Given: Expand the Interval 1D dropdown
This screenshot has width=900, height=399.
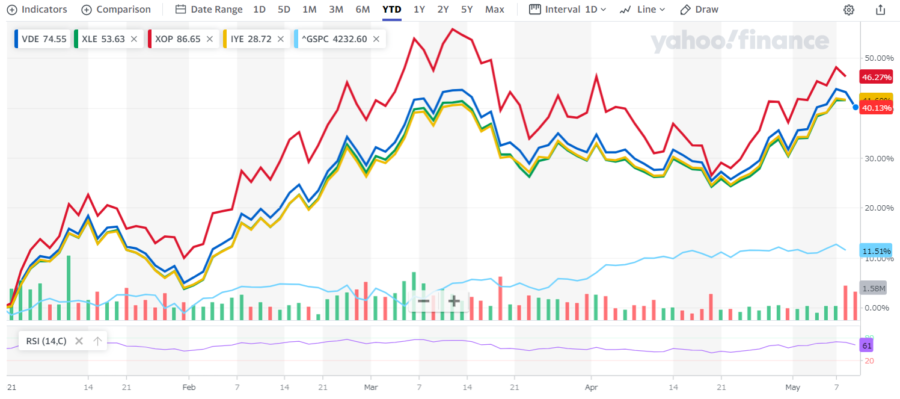Looking at the screenshot, I should coord(567,10).
